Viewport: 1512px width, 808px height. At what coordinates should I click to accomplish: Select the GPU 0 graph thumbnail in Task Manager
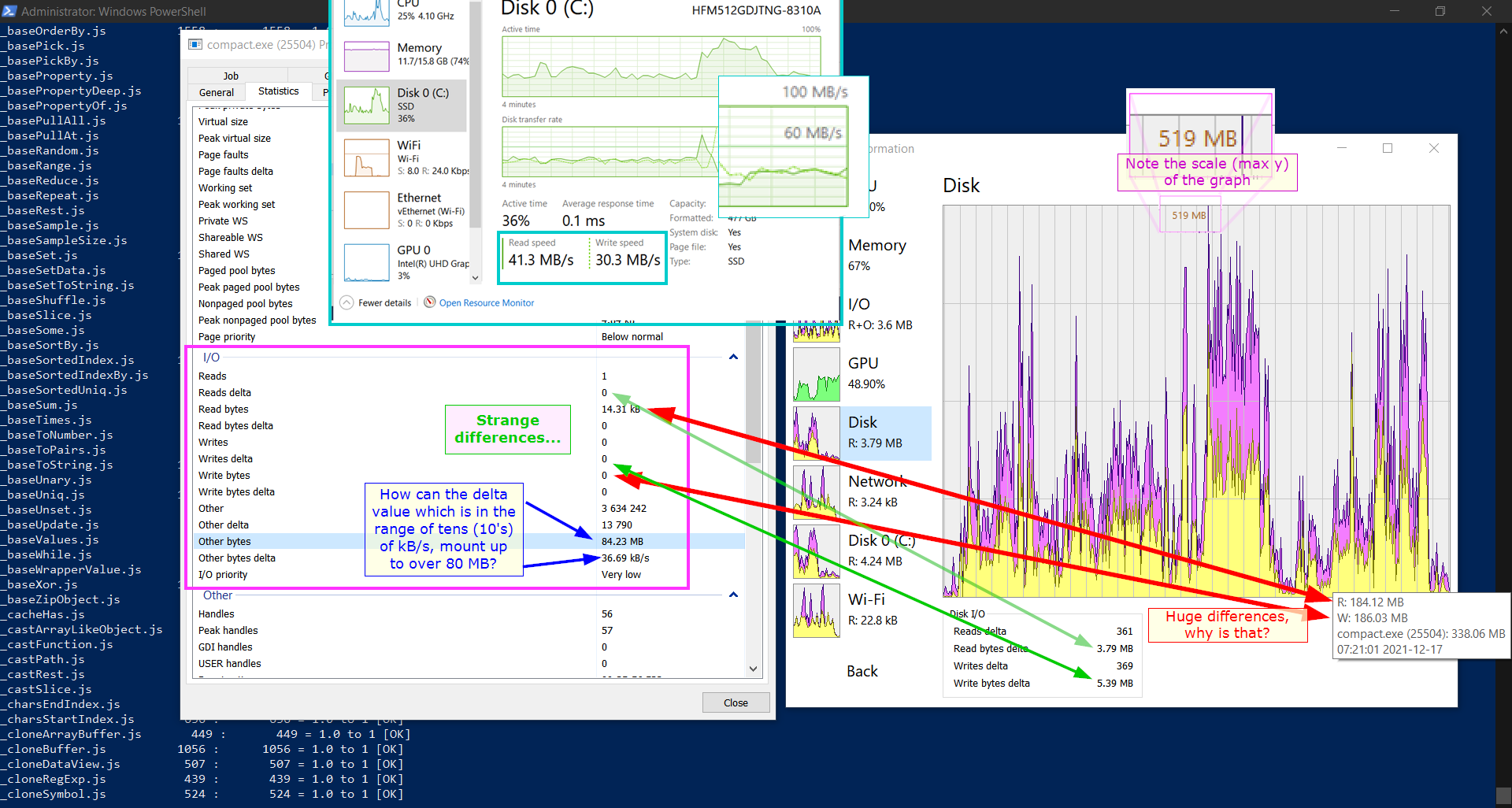click(x=367, y=262)
